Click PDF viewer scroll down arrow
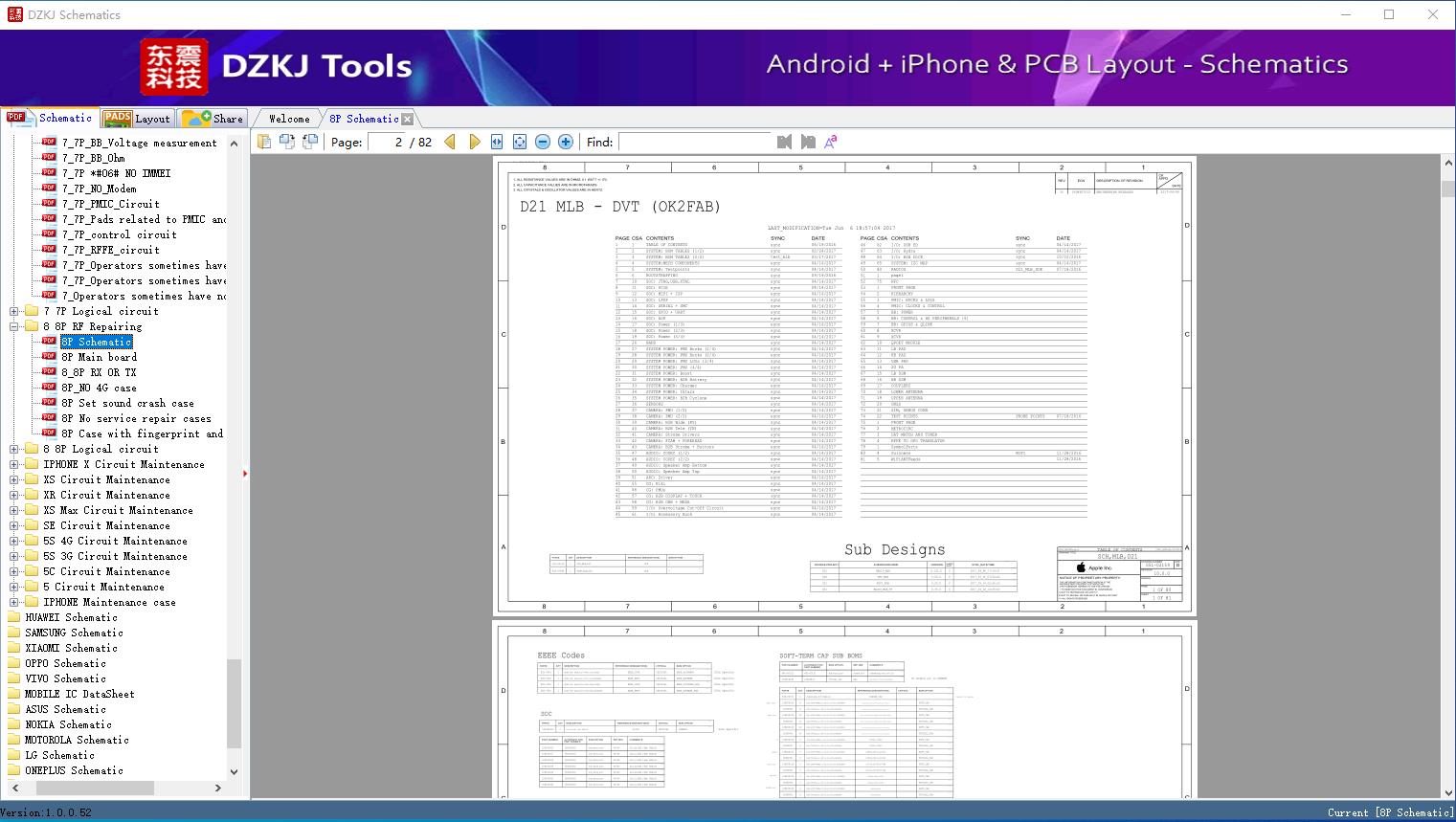 (x=1447, y=791)
